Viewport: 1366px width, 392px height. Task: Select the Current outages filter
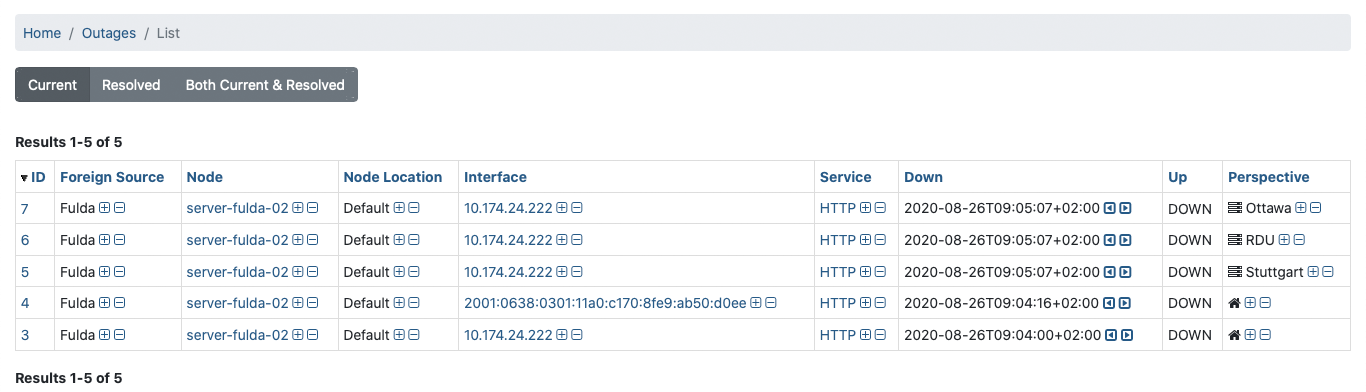point(52,85)
